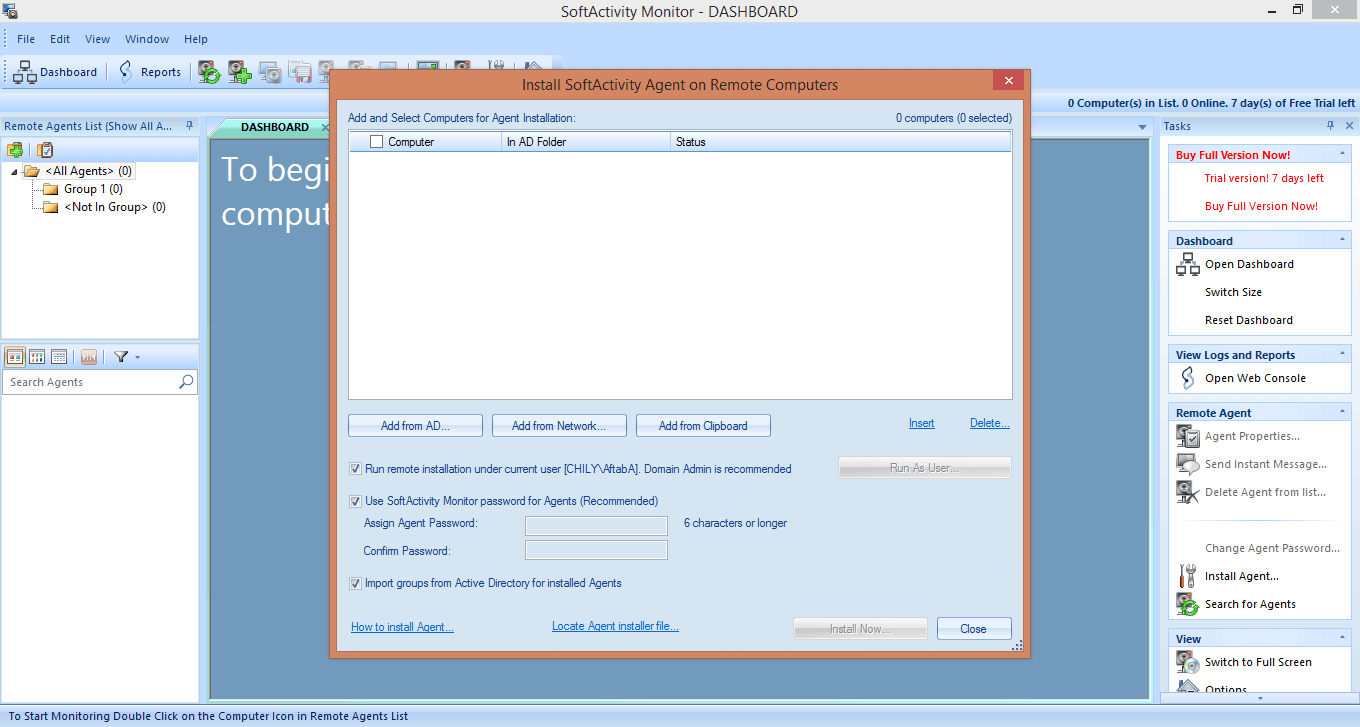
Task: Click the Confirm Password field
Action: click(x=596, y=550)
